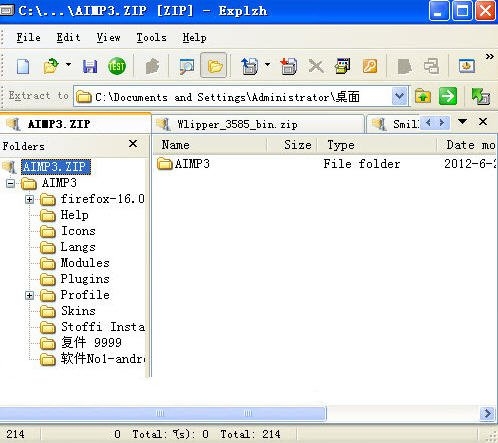Select the Skins folder in the tree
Screen dimensions: 498x443
[x=78, y=311]
